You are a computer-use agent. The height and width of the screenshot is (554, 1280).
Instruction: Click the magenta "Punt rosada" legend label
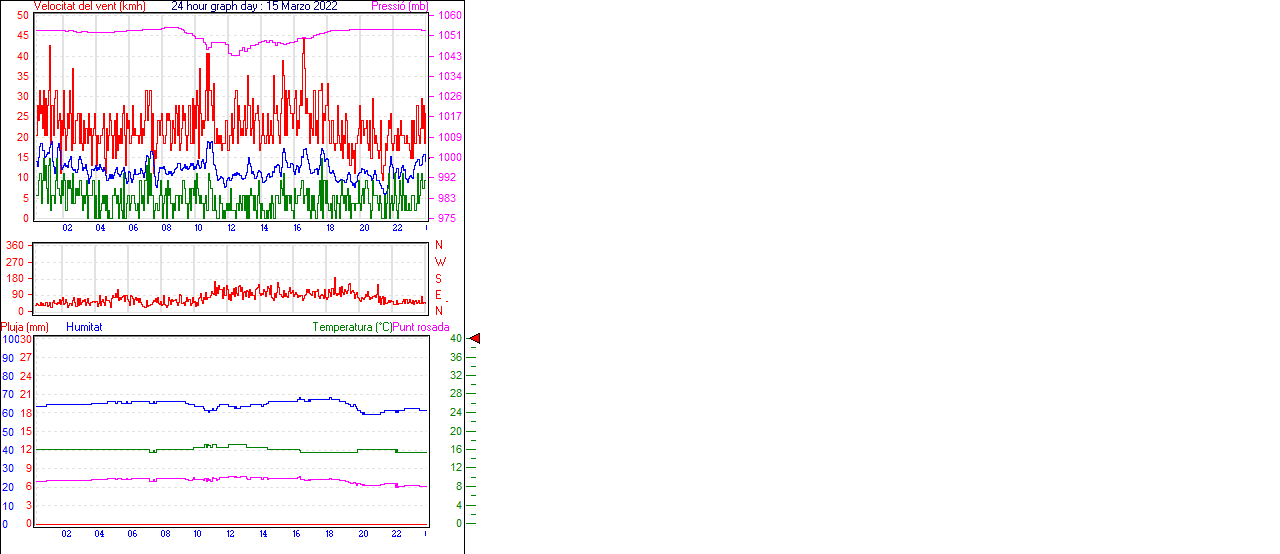421,327
